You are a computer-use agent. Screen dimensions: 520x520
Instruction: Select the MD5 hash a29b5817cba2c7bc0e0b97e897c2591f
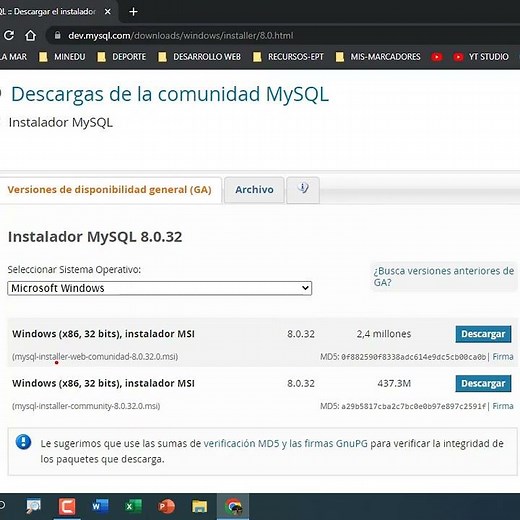coord(413,406)
